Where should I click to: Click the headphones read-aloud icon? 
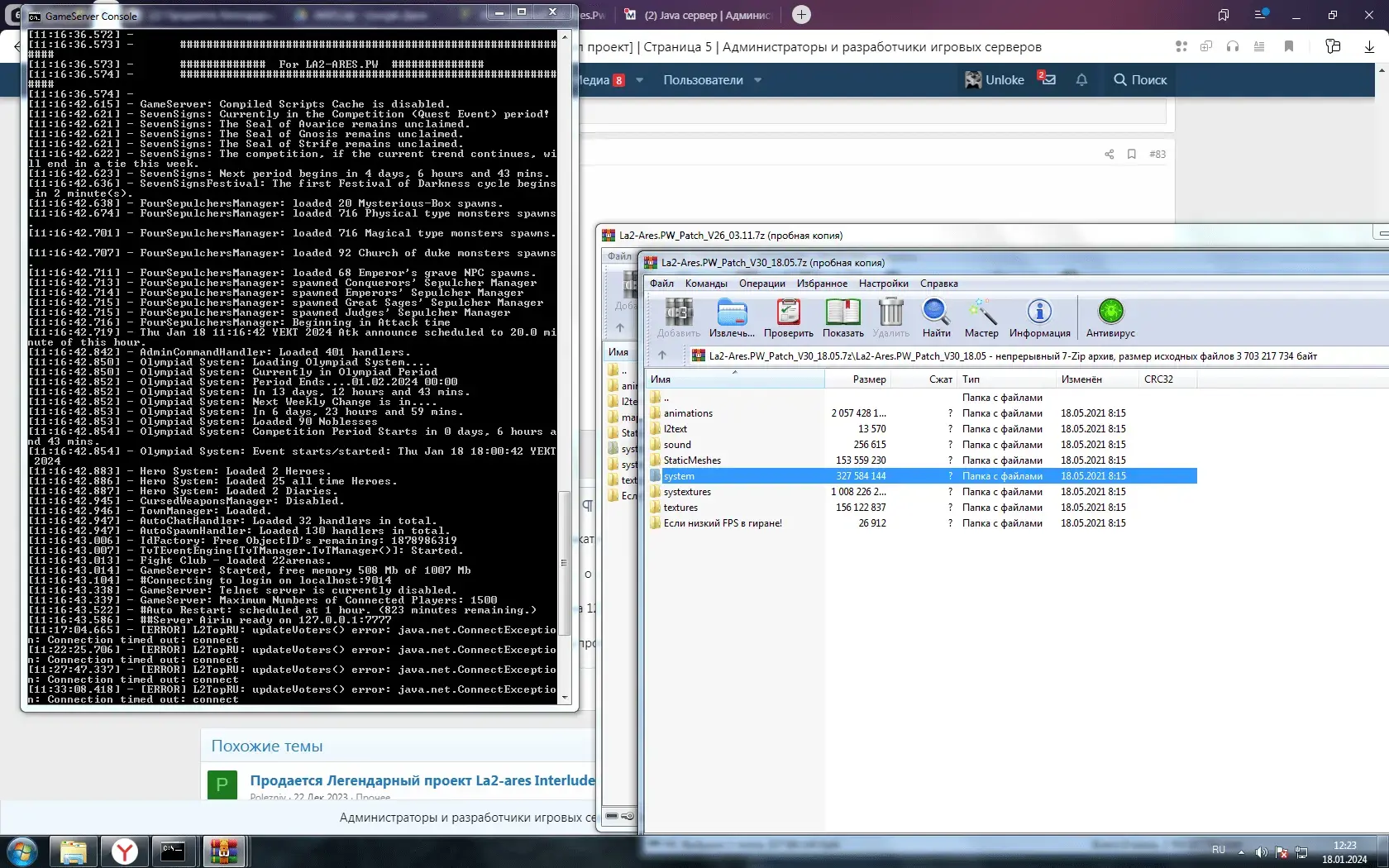[1233, 46]
